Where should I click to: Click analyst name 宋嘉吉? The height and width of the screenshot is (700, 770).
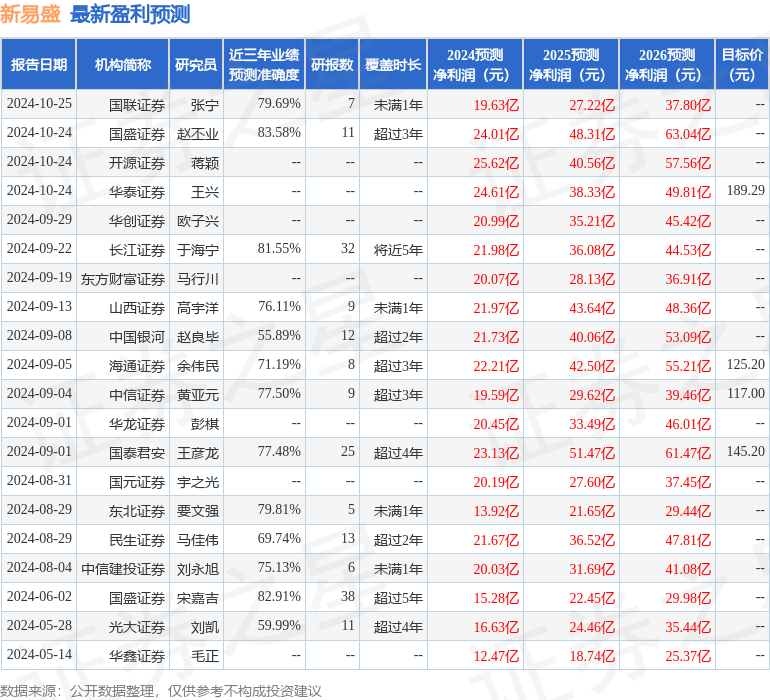pos(198,598)
